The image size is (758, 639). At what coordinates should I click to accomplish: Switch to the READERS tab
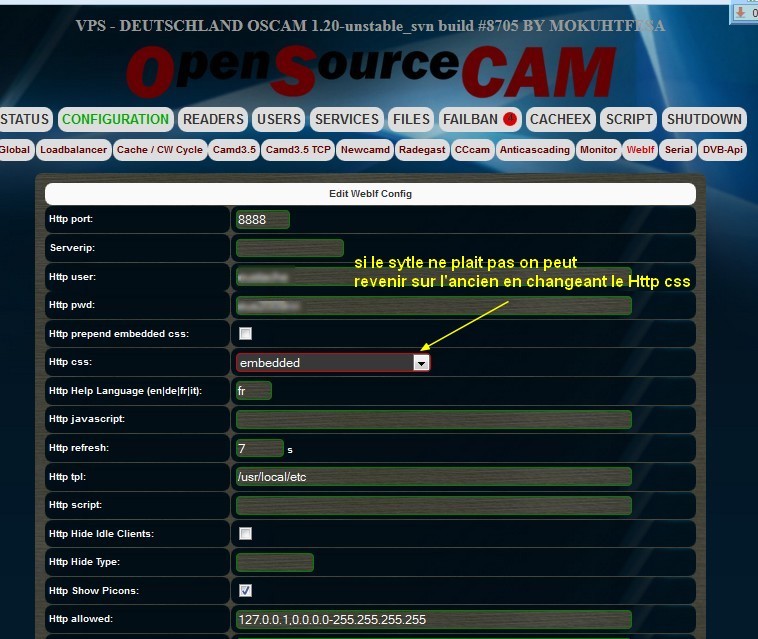[x=213, y=119]
